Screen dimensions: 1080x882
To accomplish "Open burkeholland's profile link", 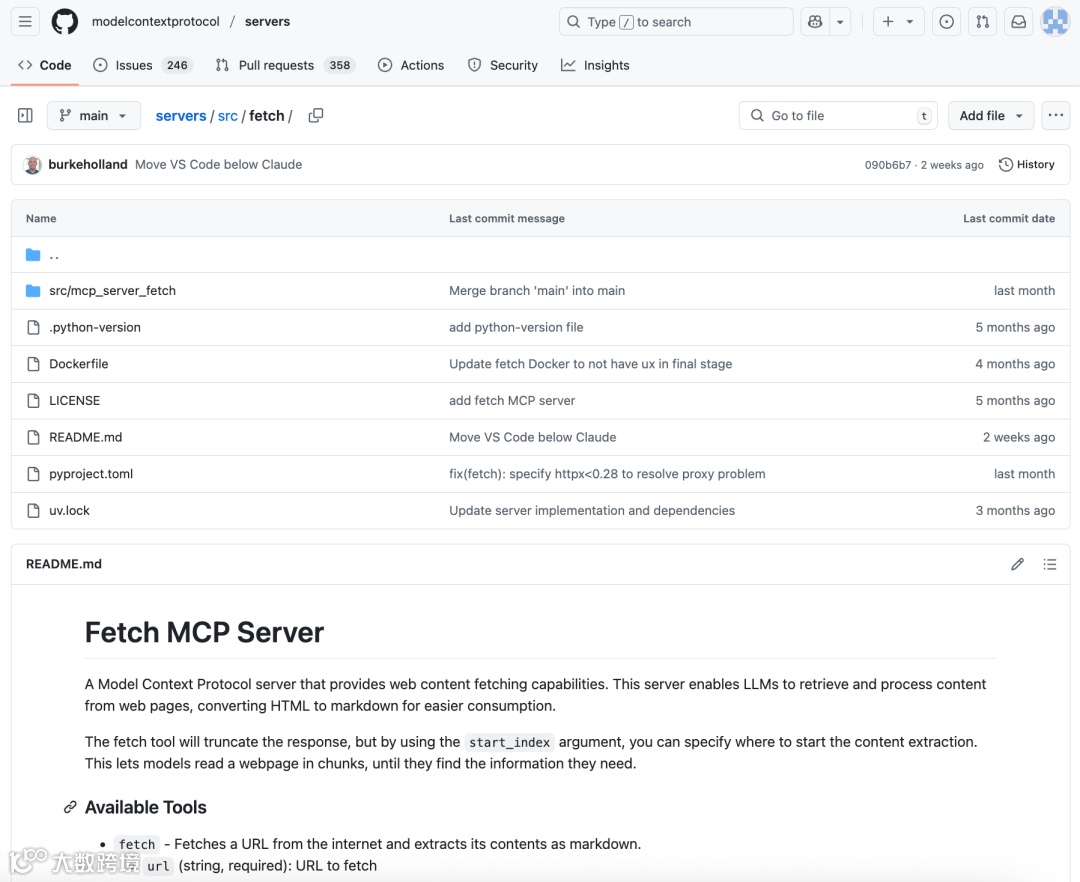I will pos(87,165).
